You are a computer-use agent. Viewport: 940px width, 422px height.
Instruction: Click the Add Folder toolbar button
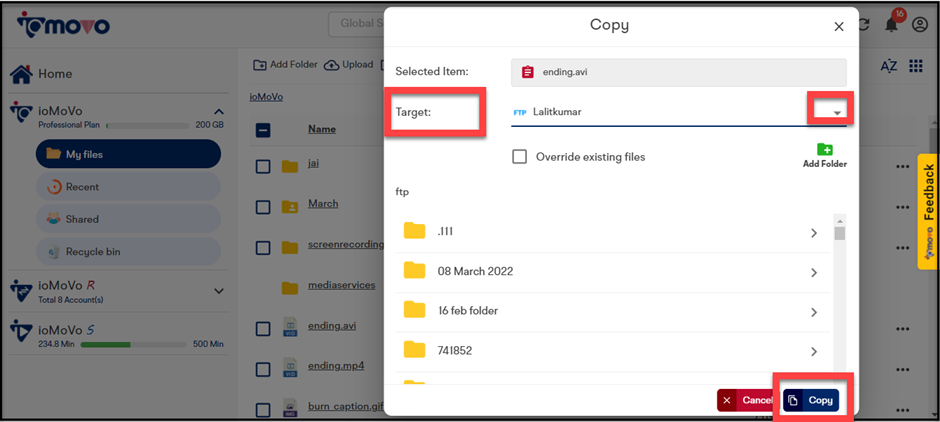pyautogui.click(x=285, y=65)
